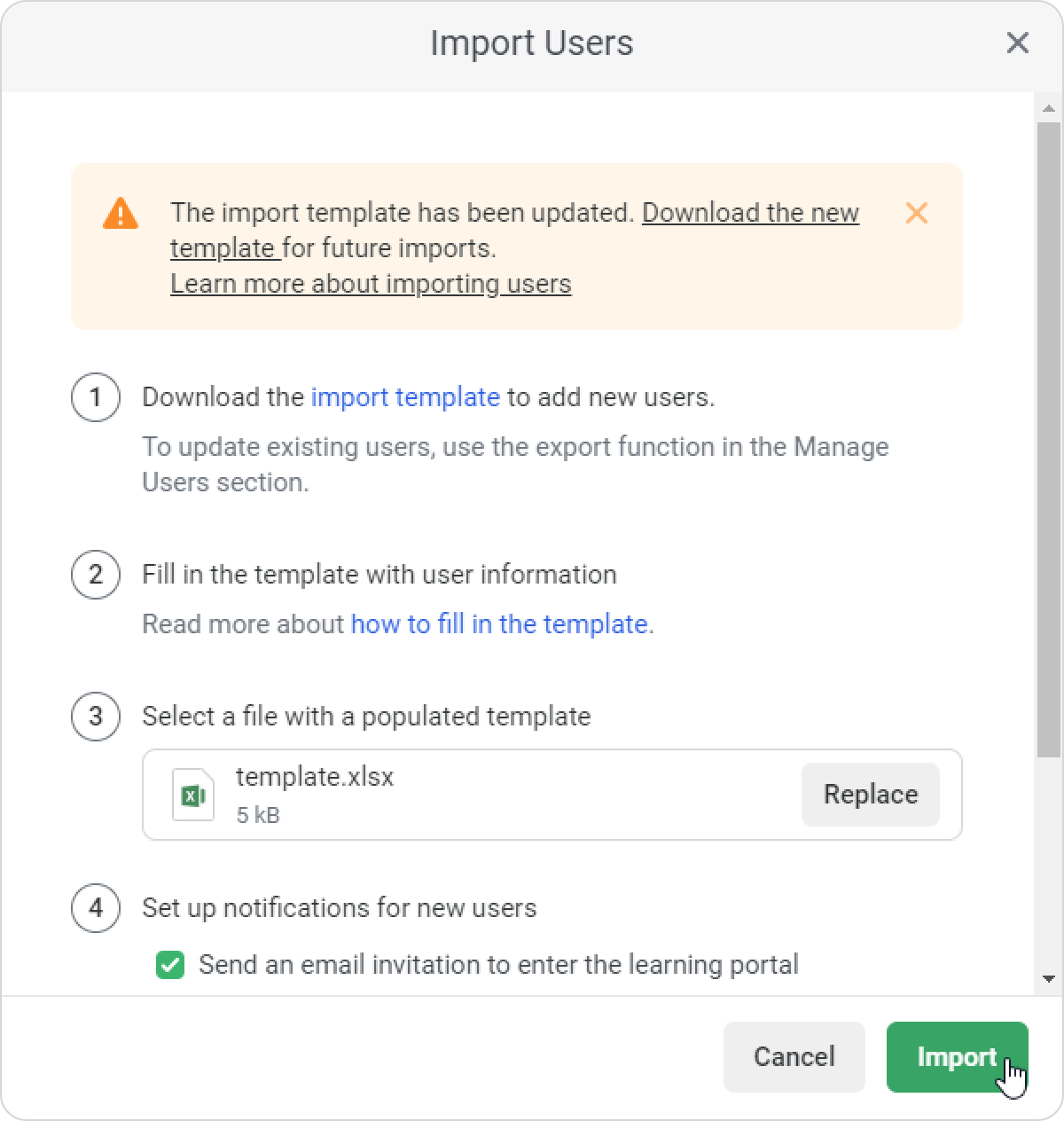Click 'Send an email invitation' label text
The width and height of the screenshot is (1064, 1121).
[x=498, y=965]
